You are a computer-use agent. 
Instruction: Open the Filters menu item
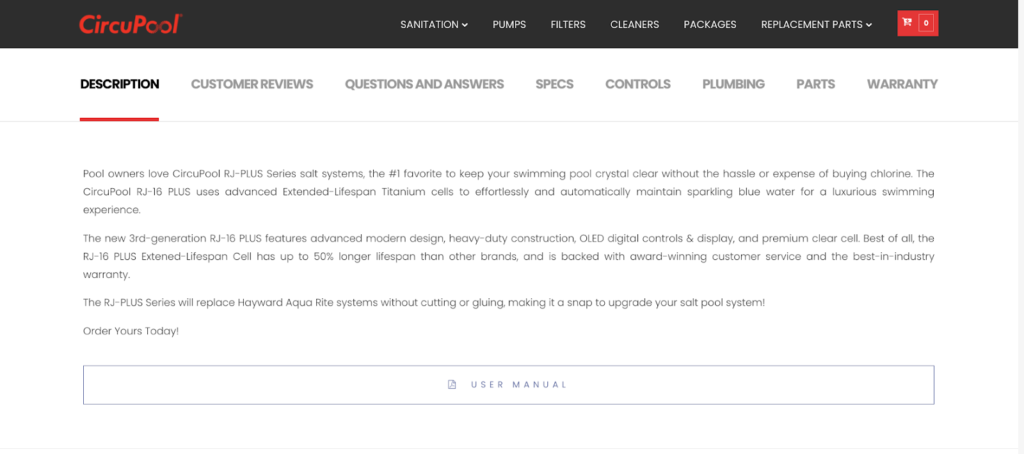coord(568,25)
